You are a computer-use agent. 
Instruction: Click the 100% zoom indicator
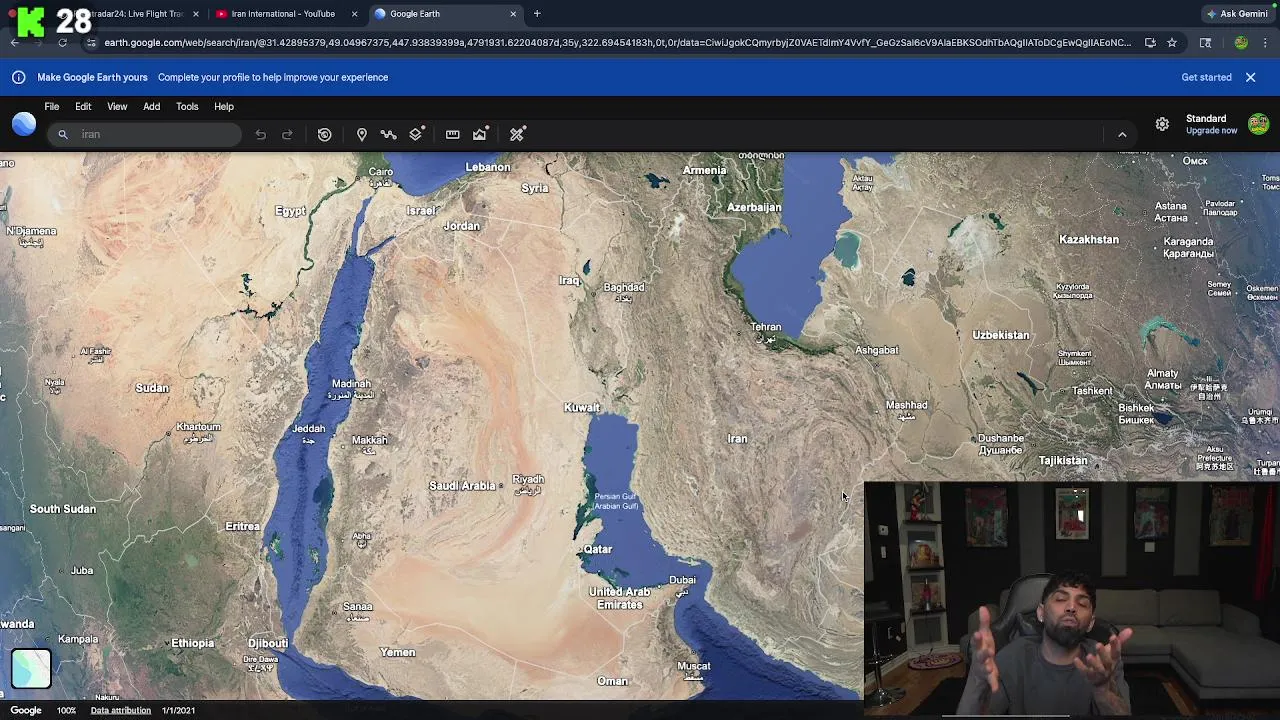66,710
